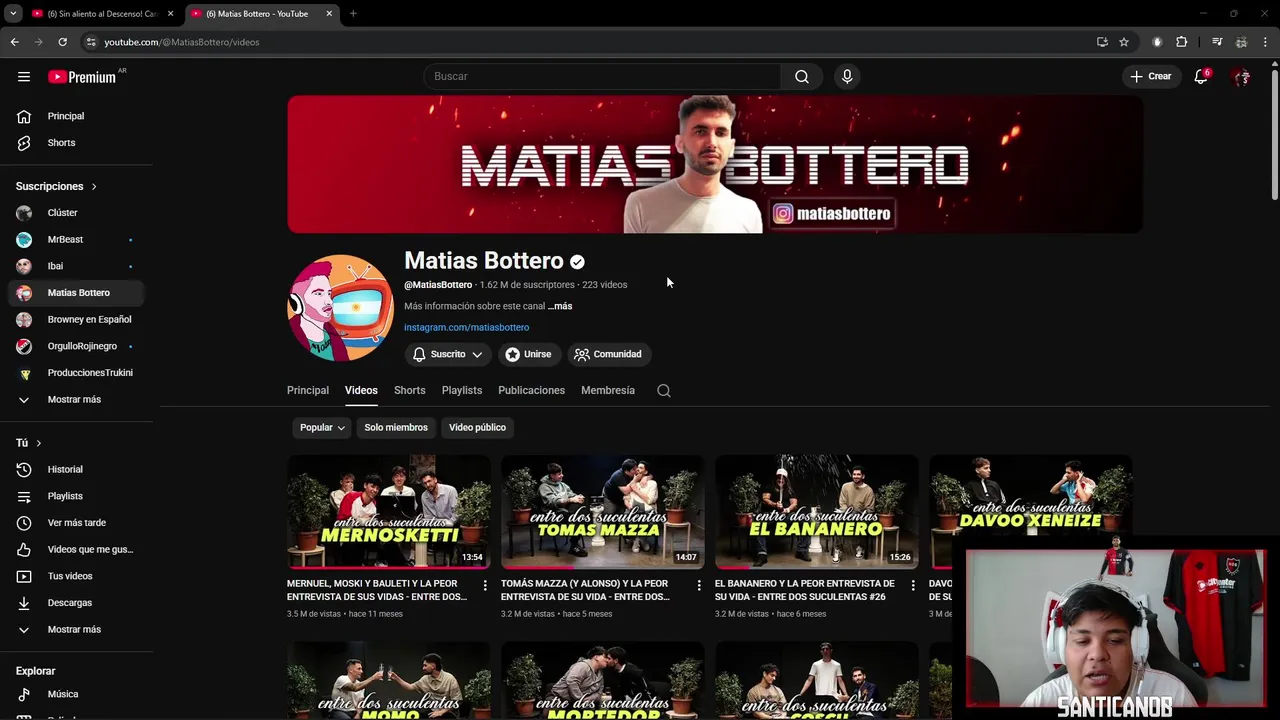Open Historial in sidebar

76,469
